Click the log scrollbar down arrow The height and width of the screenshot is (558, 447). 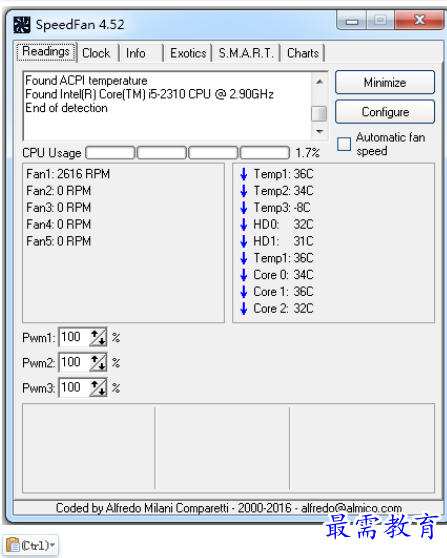320,132
